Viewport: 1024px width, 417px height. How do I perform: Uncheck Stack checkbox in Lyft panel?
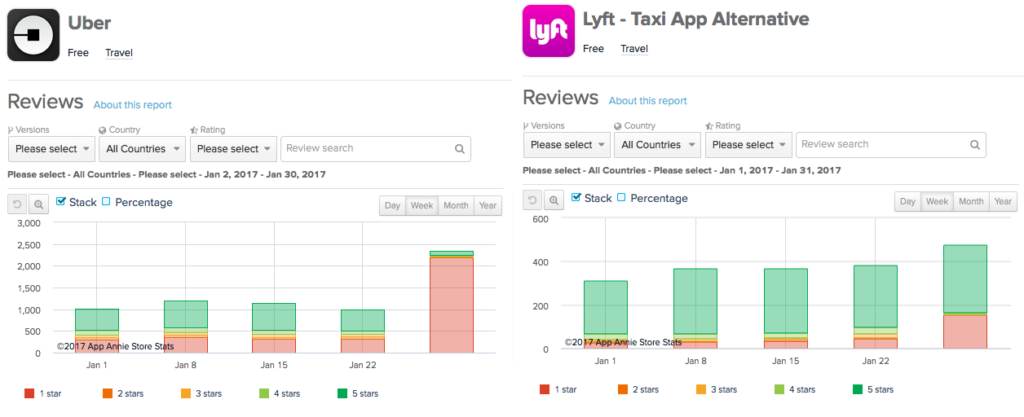pyautogui.click(x=576, y=198)
